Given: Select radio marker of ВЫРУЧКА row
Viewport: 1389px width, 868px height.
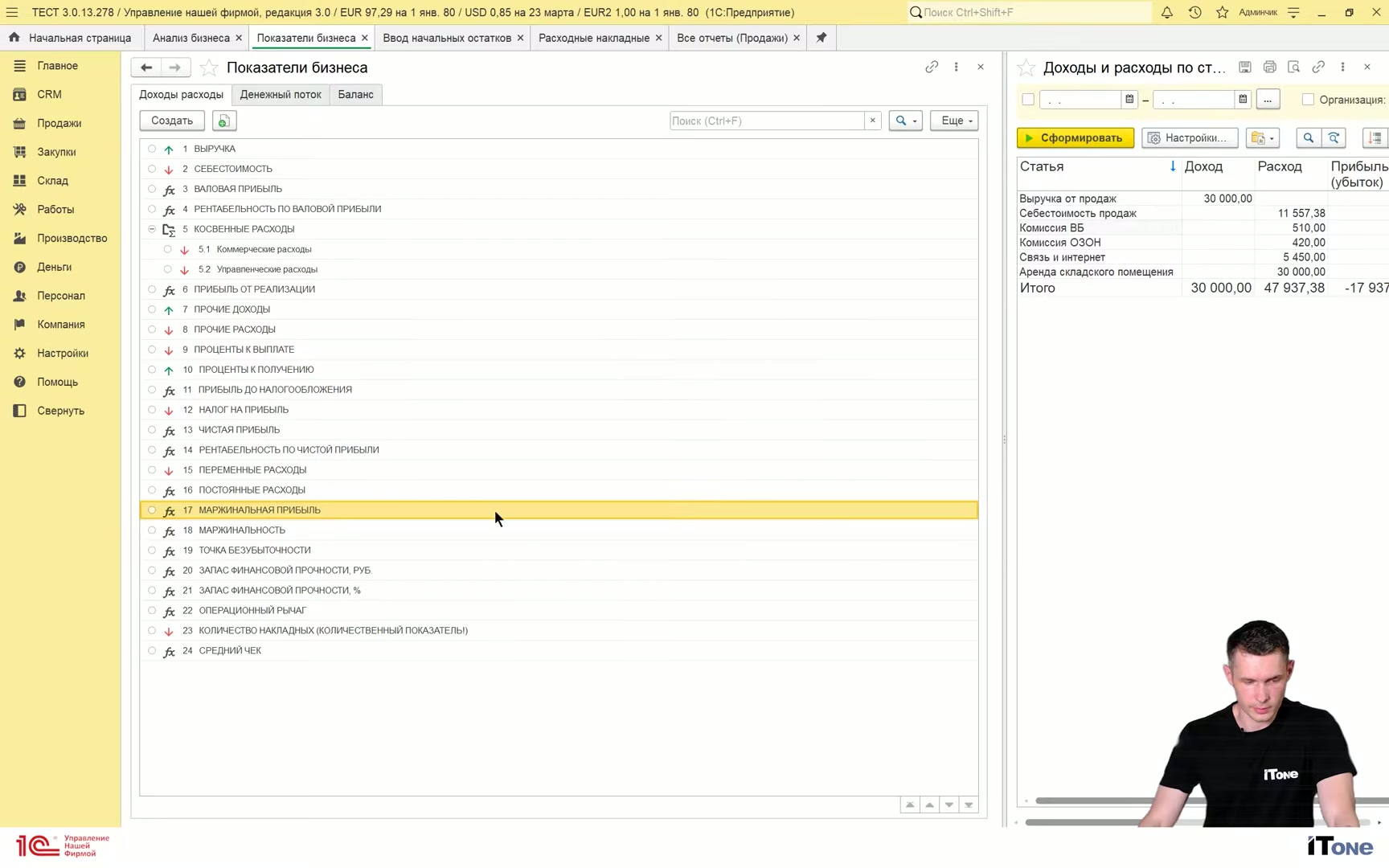Looking at the screenshot, I should pos(152,149).
